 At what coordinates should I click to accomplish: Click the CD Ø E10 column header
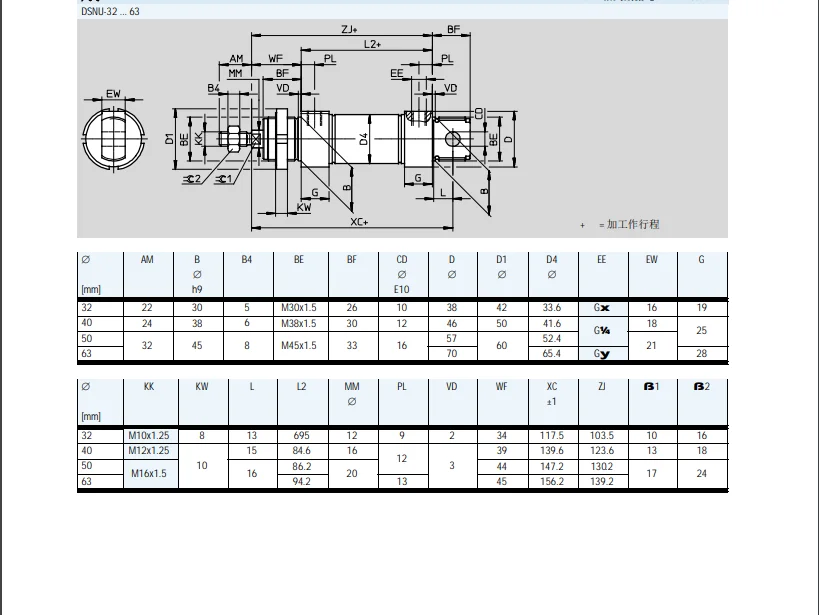pos(402,274)
